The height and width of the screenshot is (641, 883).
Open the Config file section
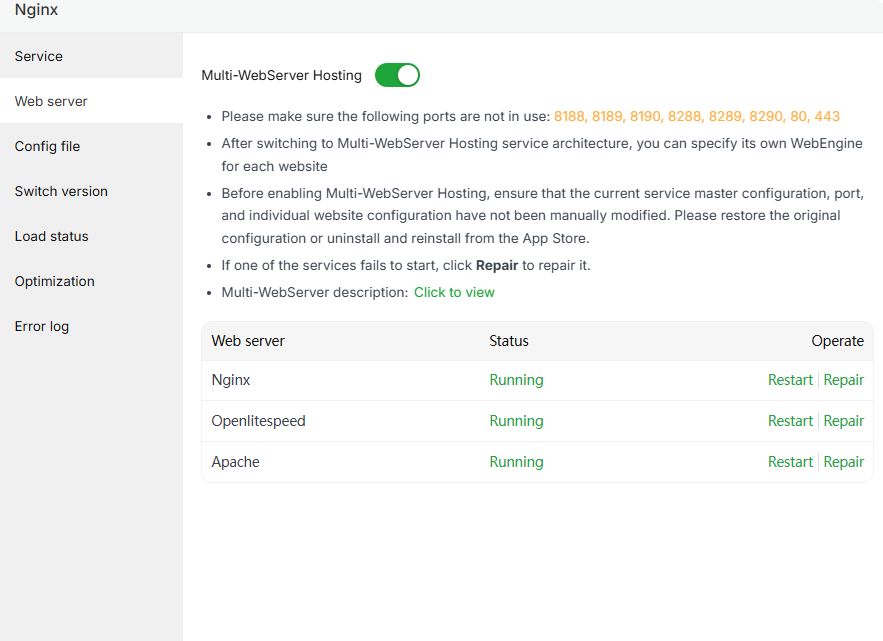click(47, 146)
